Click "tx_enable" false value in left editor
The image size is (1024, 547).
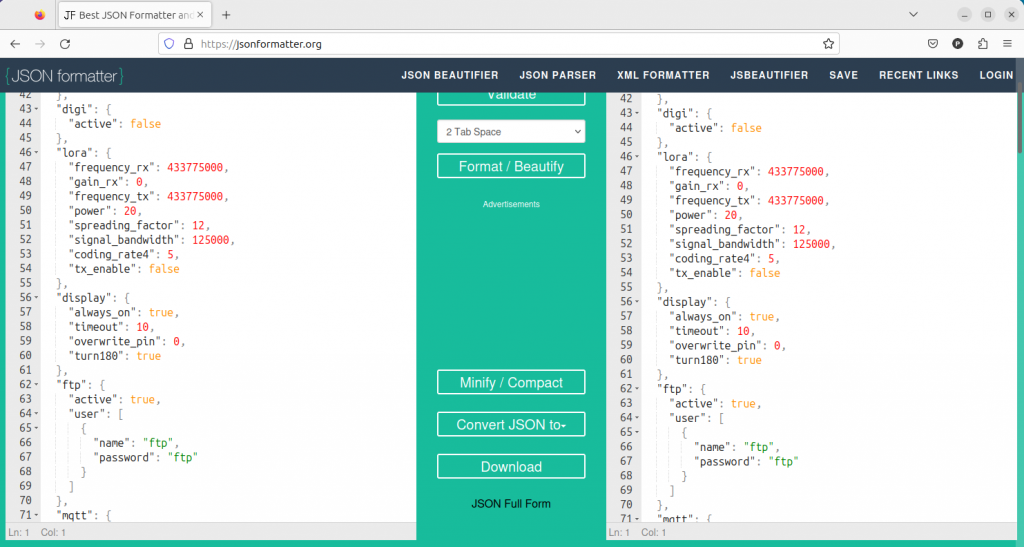coord(164,269)
